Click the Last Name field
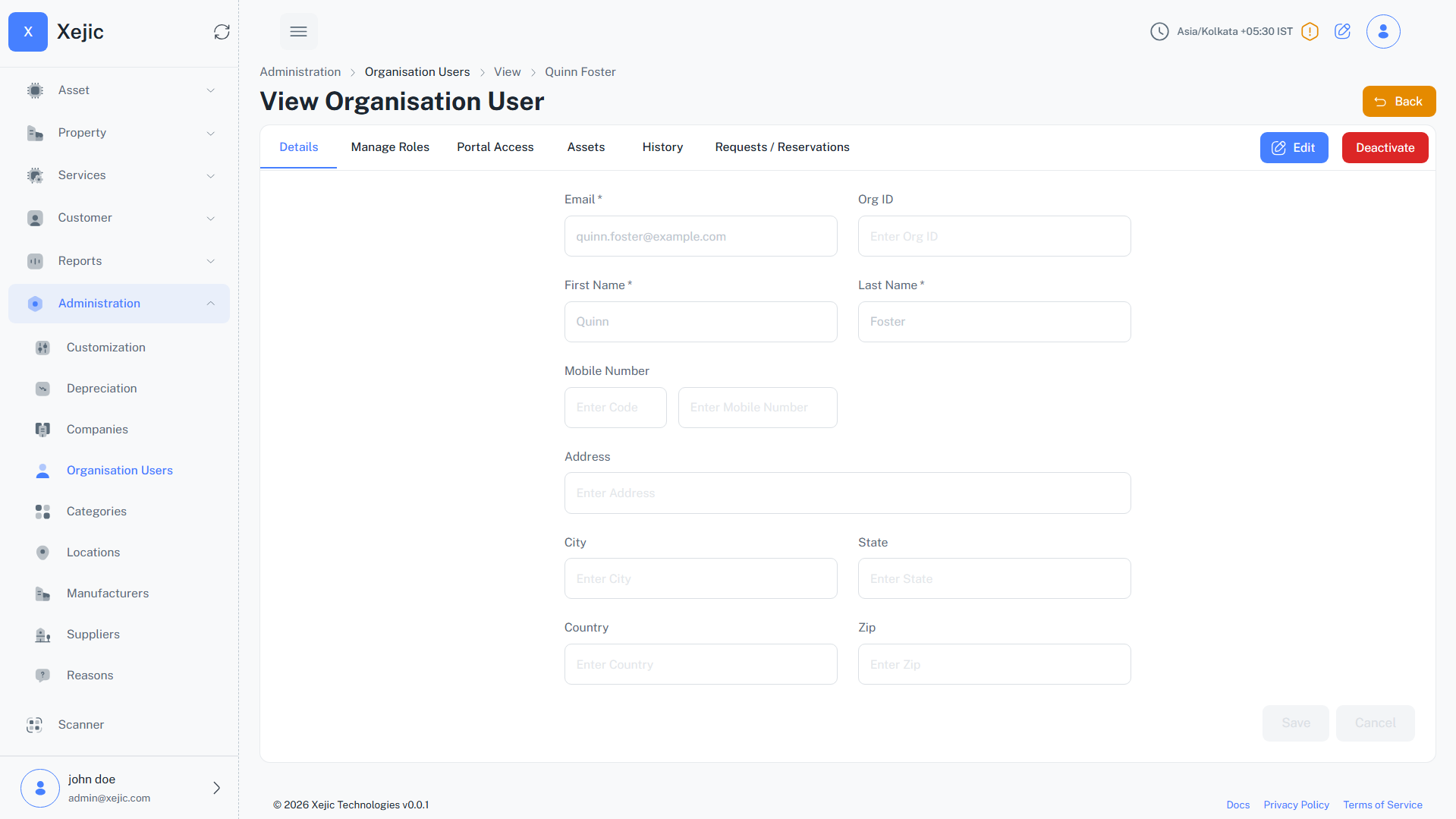This screenshot has height=819, width=1456. [995, 322]
